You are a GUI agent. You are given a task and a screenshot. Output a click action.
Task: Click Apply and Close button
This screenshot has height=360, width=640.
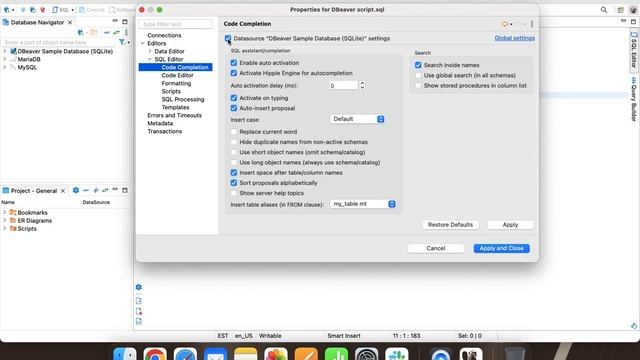(x=501, y=248)
